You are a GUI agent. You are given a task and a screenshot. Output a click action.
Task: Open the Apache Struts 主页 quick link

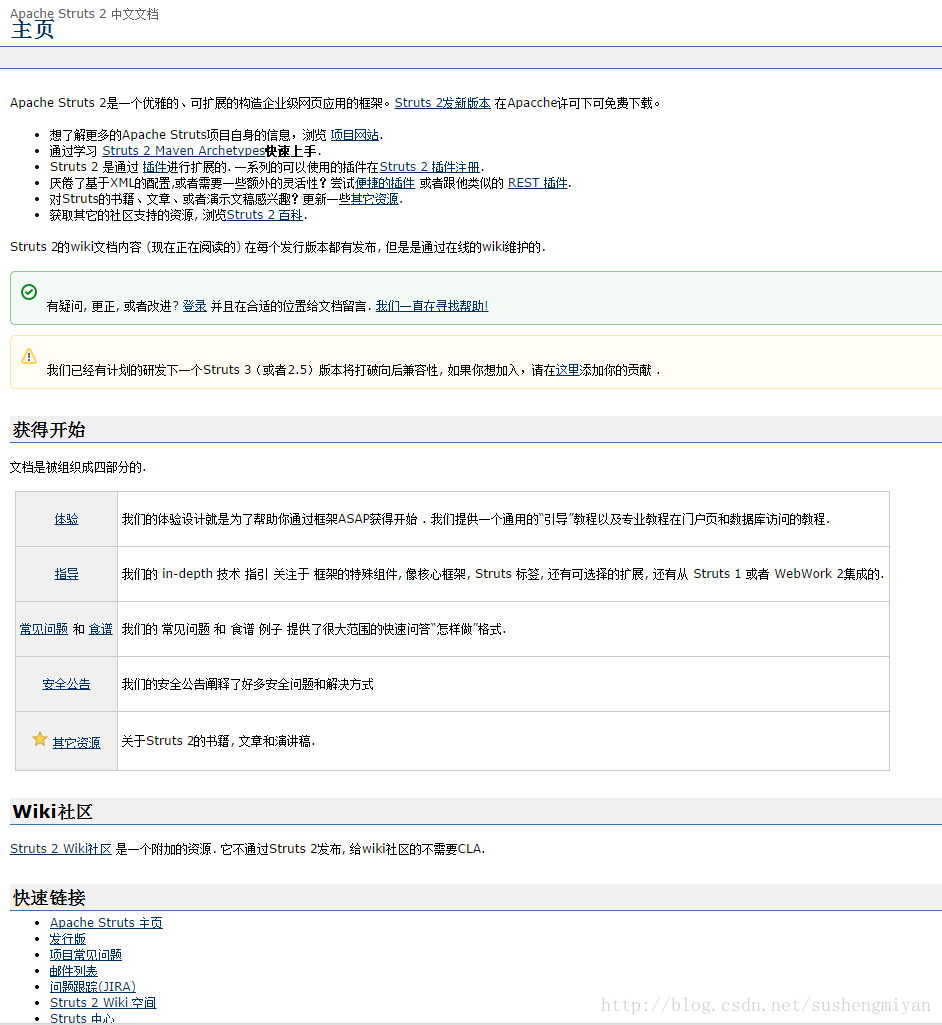tap(106, 922)
